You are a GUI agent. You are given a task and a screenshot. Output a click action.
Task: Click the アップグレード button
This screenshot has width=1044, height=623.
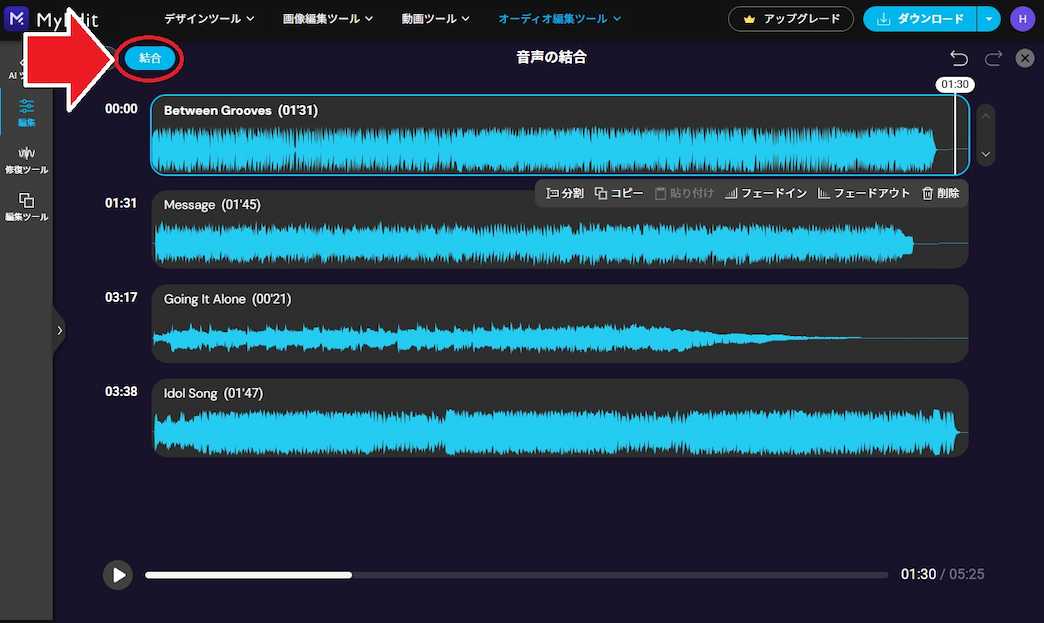tap(791, 18)
